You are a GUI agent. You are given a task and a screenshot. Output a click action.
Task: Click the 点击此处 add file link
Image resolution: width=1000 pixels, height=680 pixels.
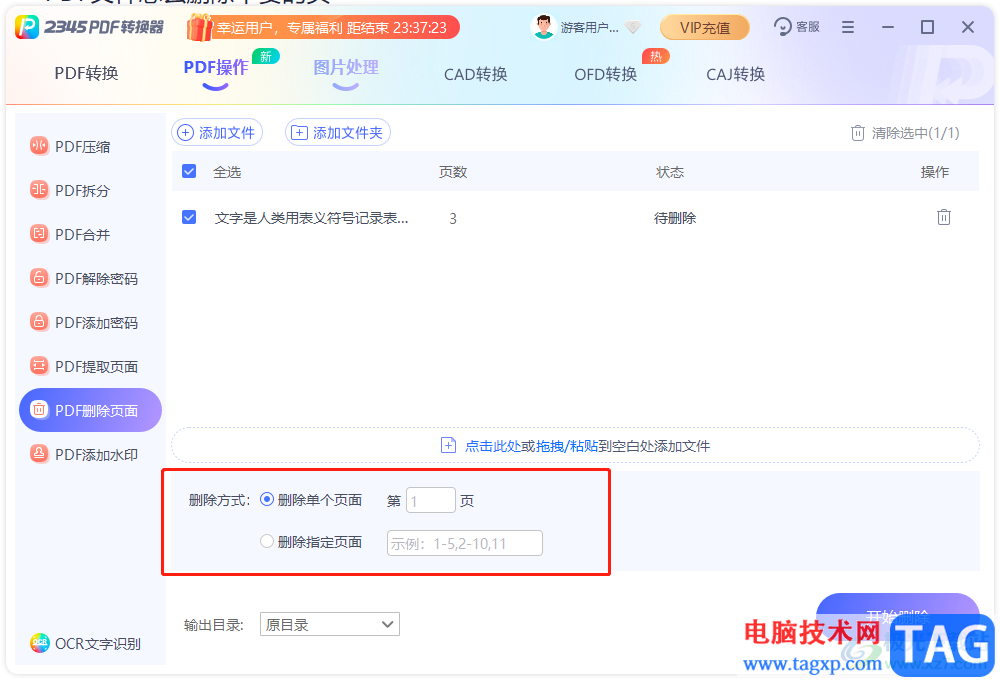pos(493,446)
